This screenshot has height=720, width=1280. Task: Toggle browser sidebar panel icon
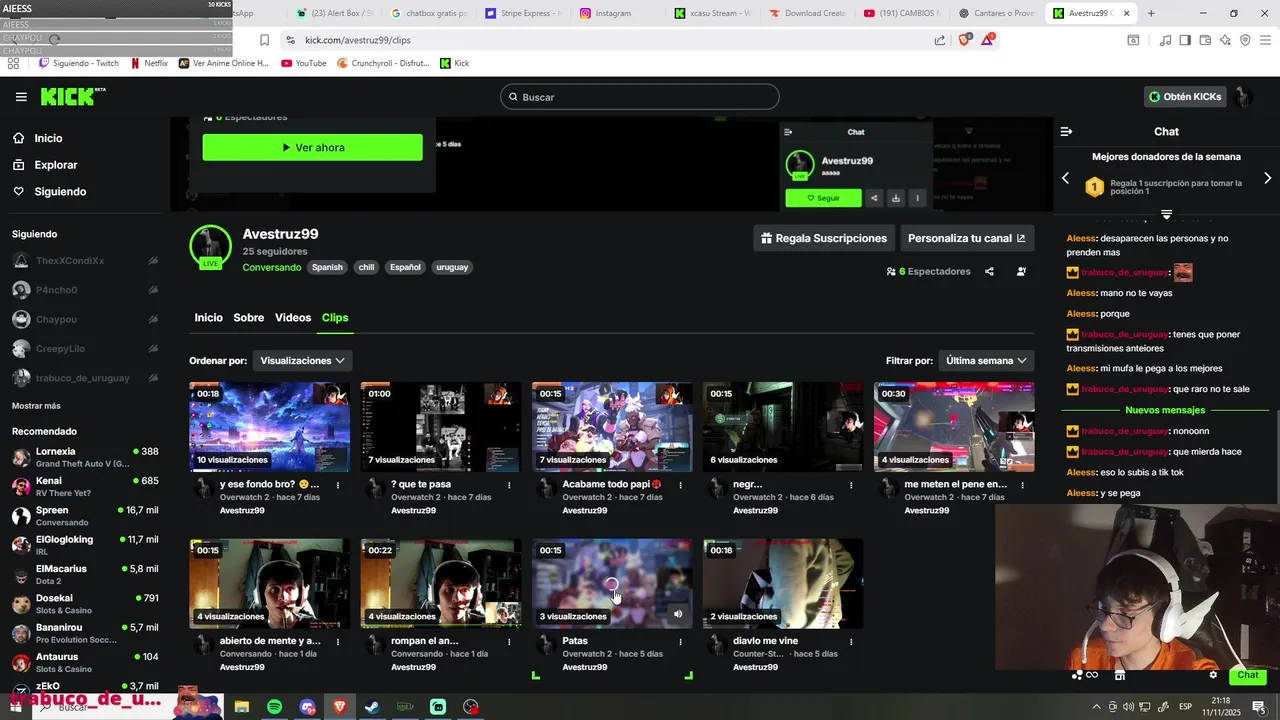pos(1184,40)
